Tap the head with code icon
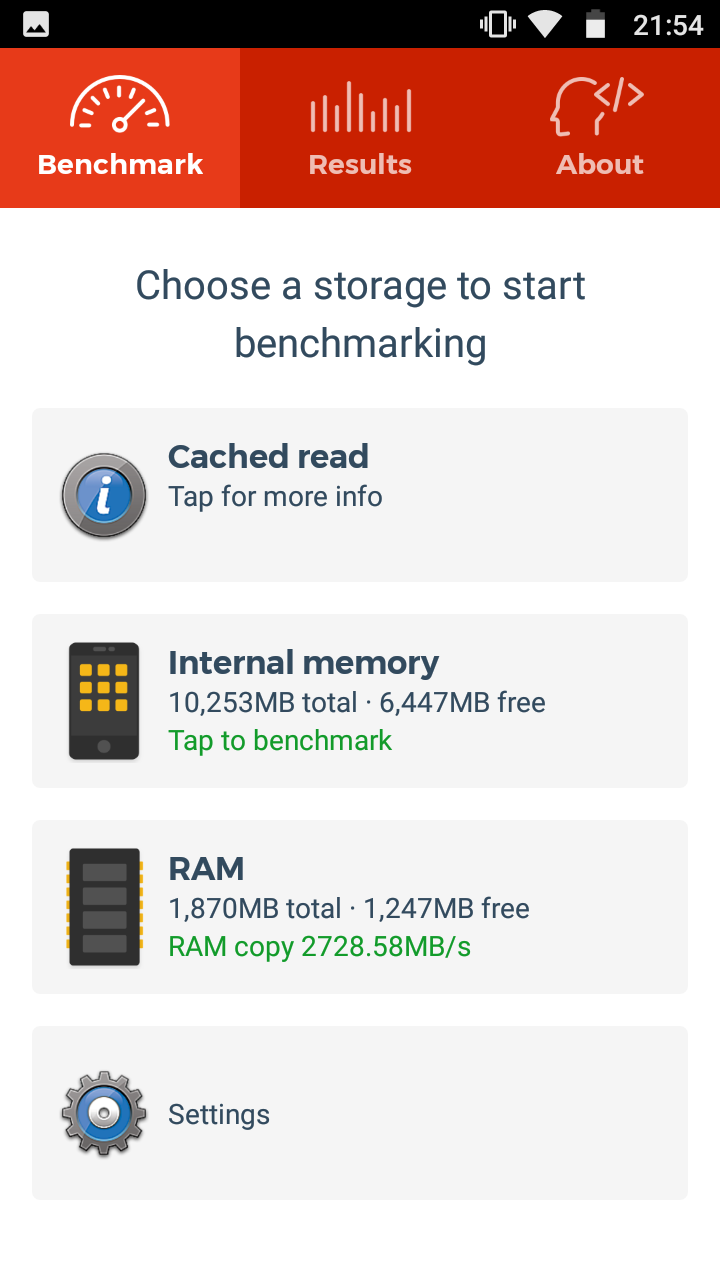Image resolution: width=720 pixels, height=1280 pixels. coord(597,106)
